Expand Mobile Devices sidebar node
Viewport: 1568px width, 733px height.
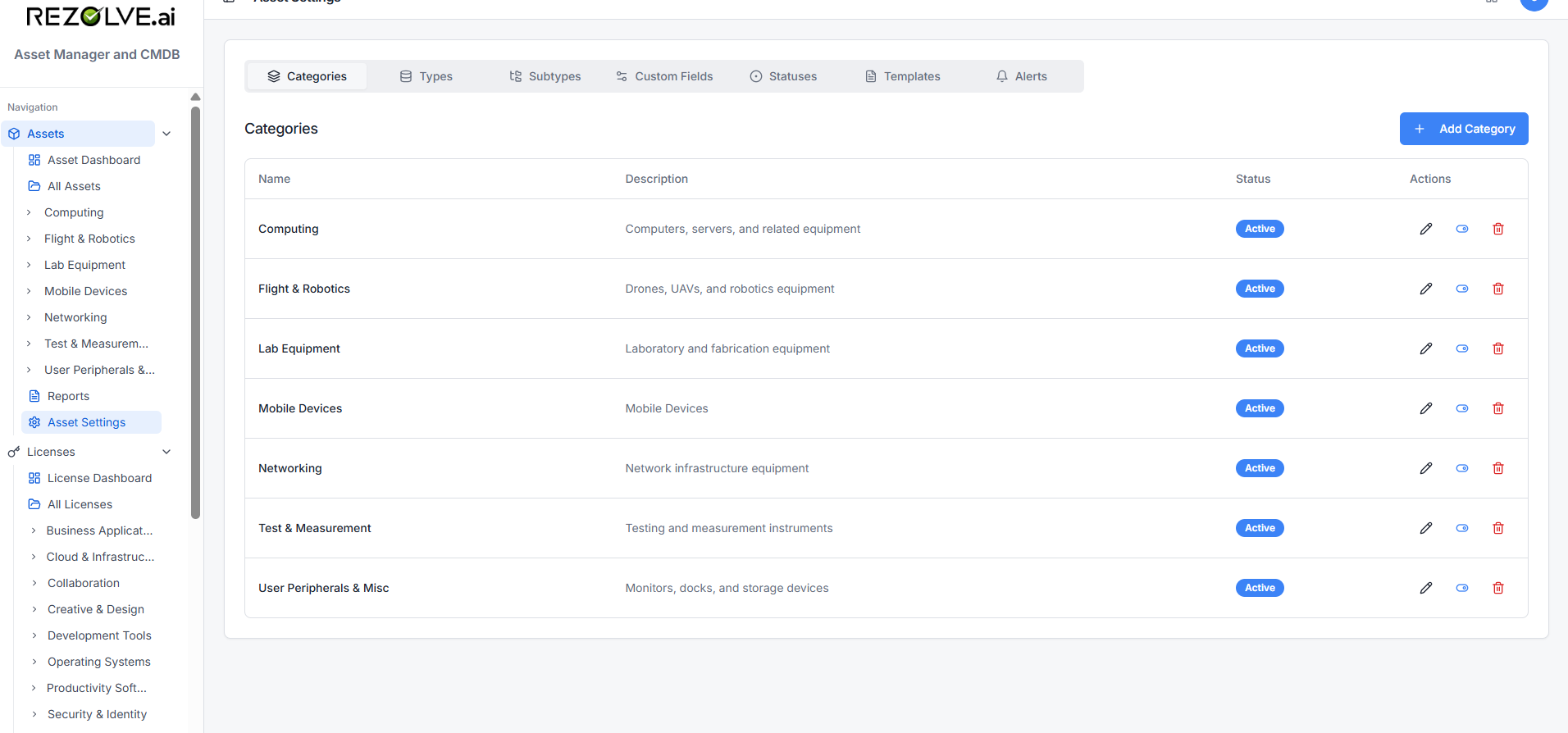(x=29, y=291)
